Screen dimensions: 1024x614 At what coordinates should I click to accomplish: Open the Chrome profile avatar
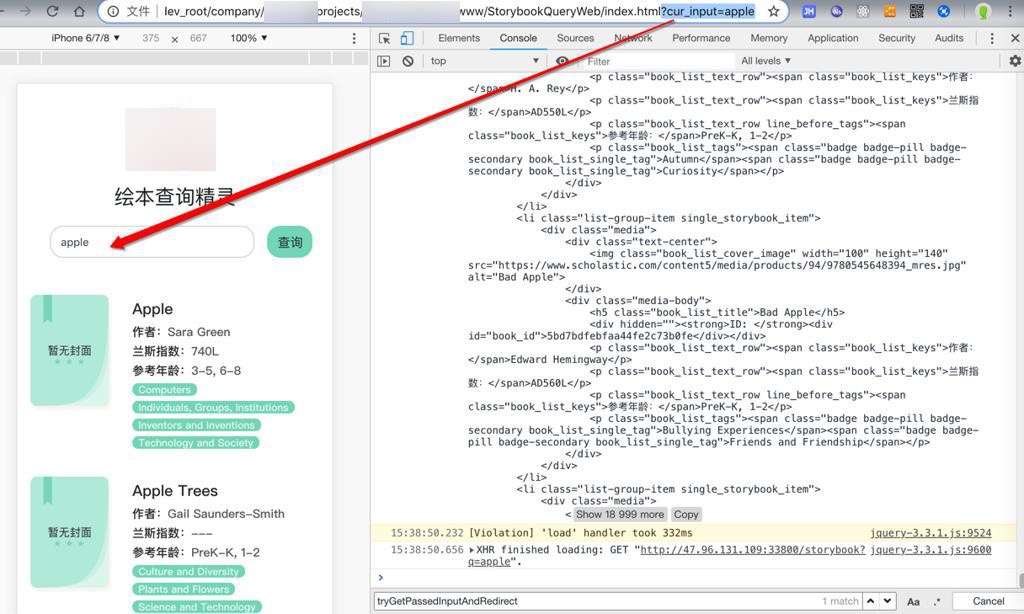pyautogui.click(x=983, y=11)
